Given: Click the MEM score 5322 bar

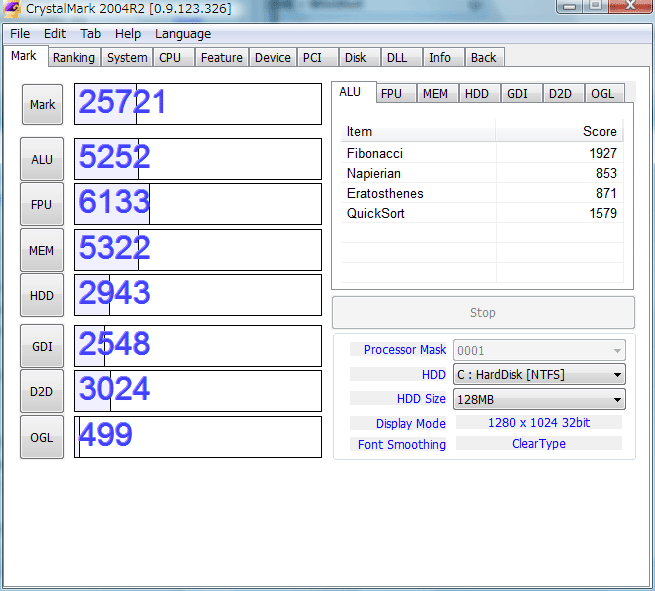Looking at the screenshot, I should pyautogui.click(x=198, y=250).
